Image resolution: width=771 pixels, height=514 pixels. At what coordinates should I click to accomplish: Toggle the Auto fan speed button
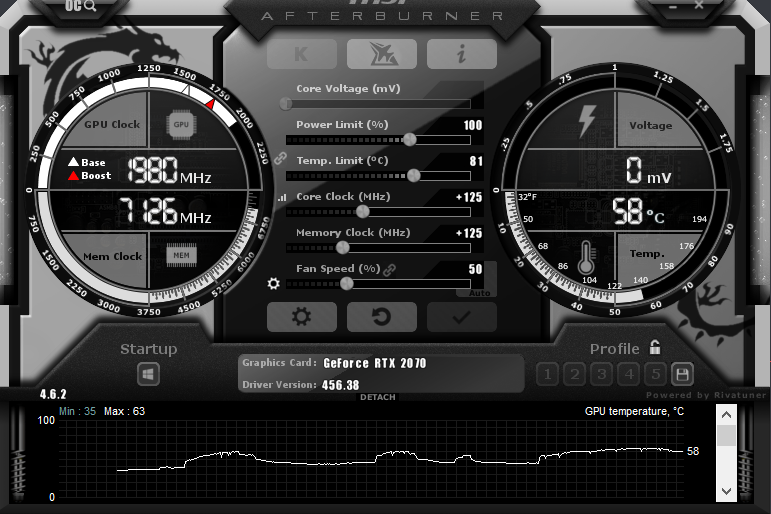point(479,293)
